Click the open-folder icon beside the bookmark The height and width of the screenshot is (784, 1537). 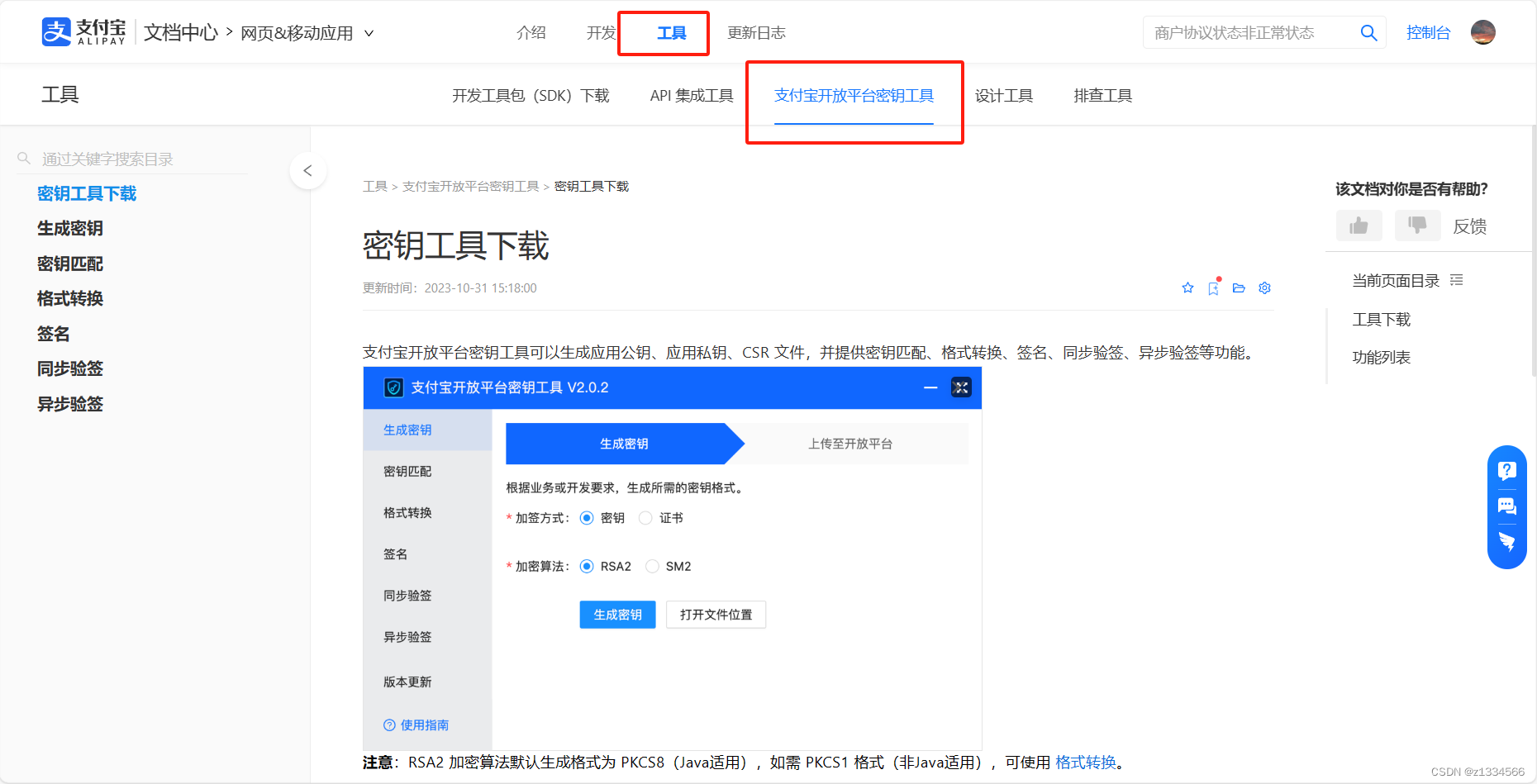[x=1239, y=287]
